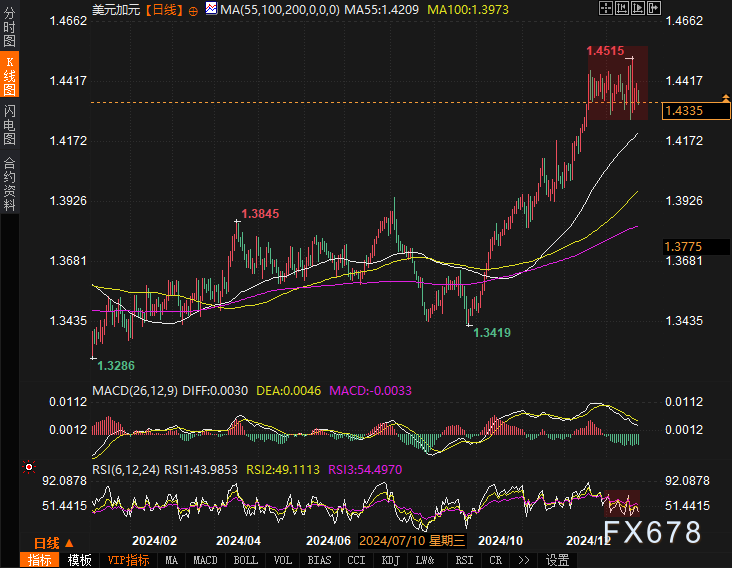Click the orange price line arrow marker
732x568 pixels.
pos(726,98)
